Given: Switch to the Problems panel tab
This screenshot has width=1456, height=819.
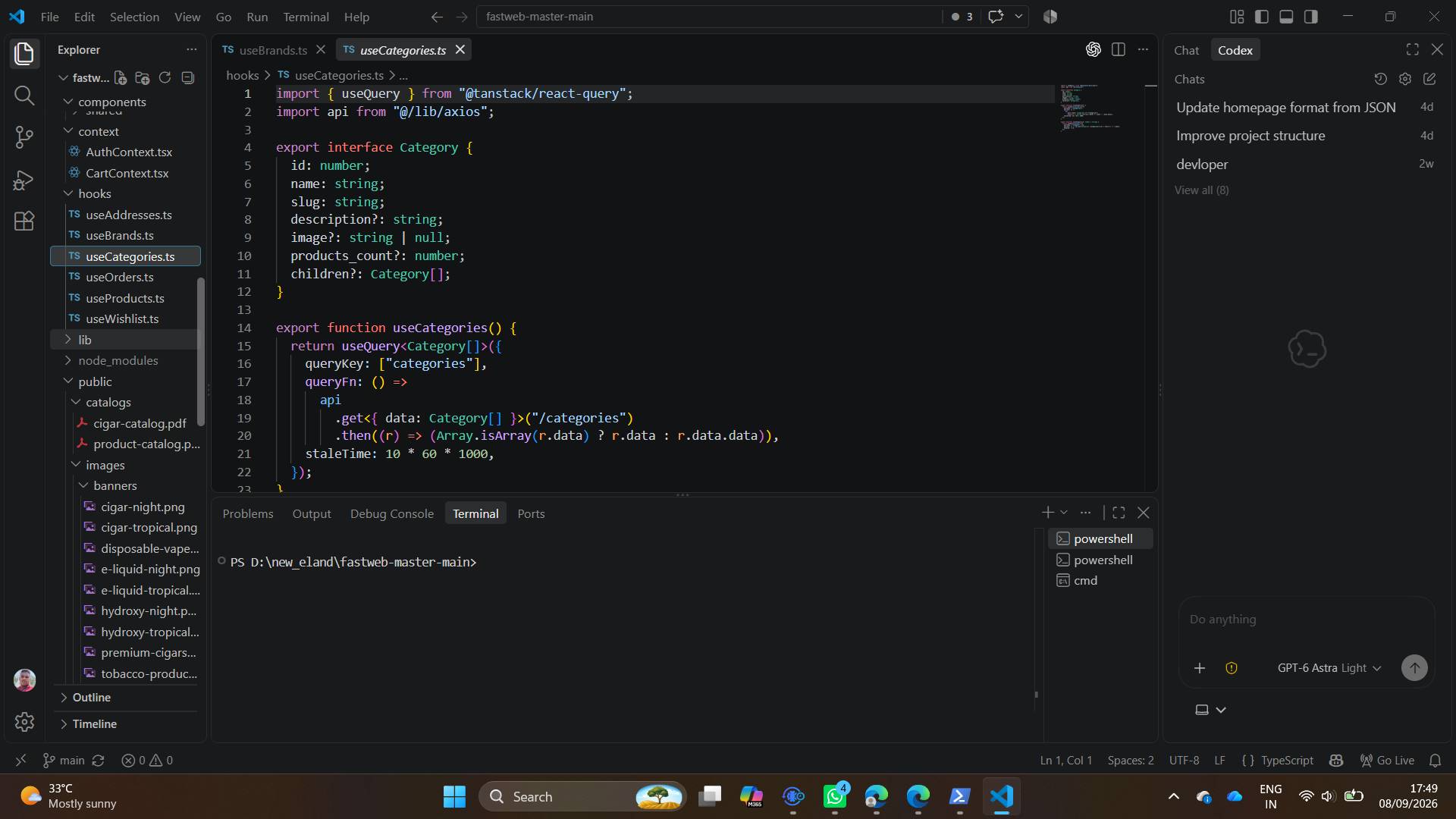Looking at the screenshot, I should click(x=248, y=513).
